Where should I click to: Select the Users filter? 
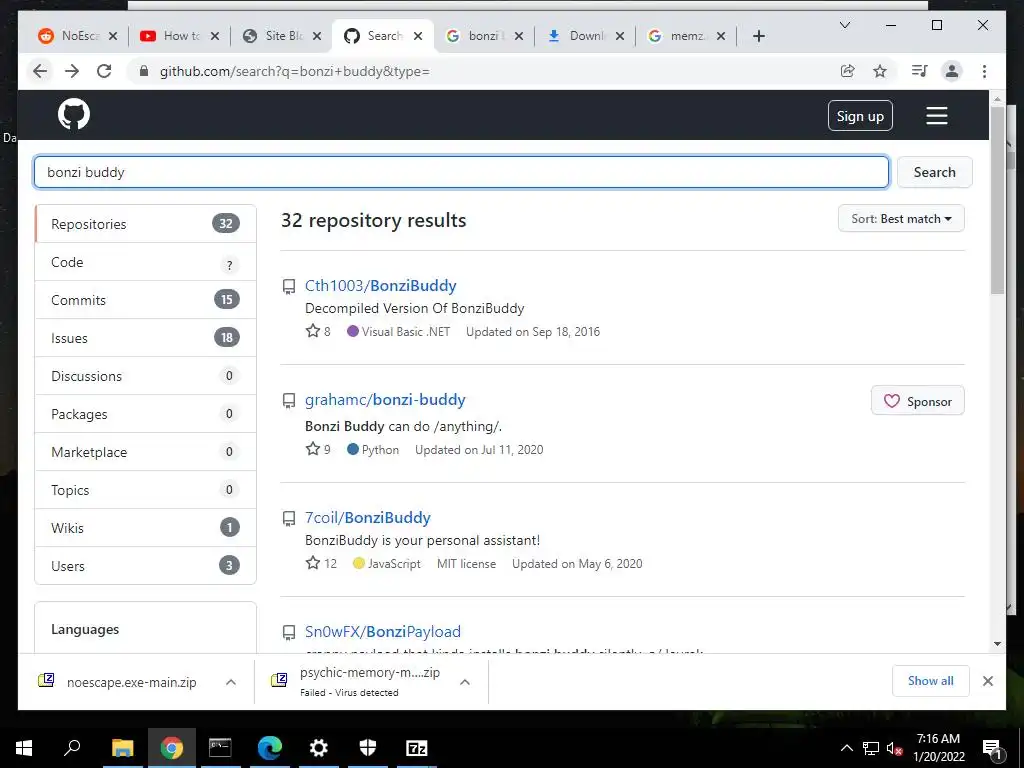tap(145, 566)
